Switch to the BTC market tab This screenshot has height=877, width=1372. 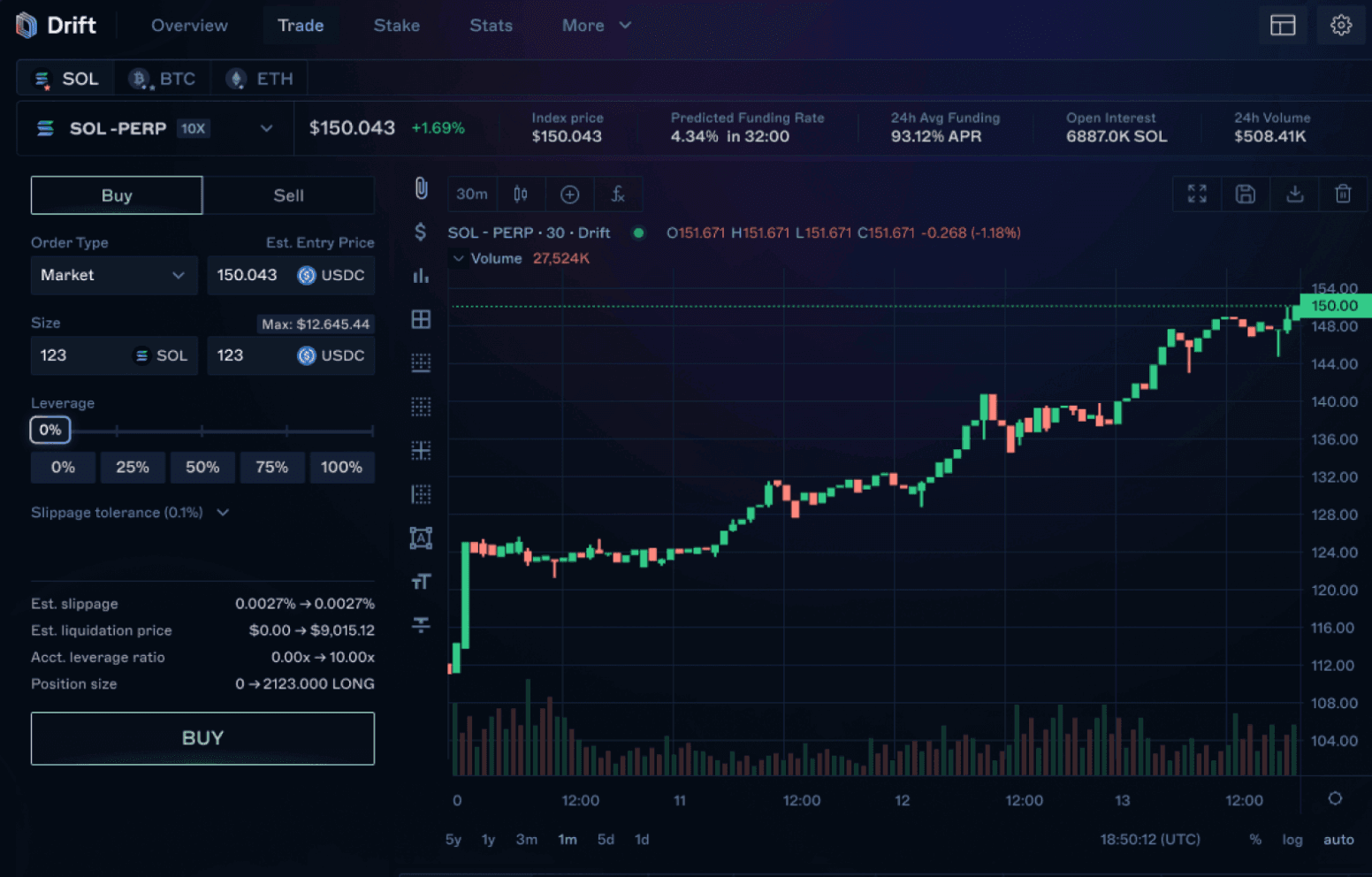pos(162,79)
